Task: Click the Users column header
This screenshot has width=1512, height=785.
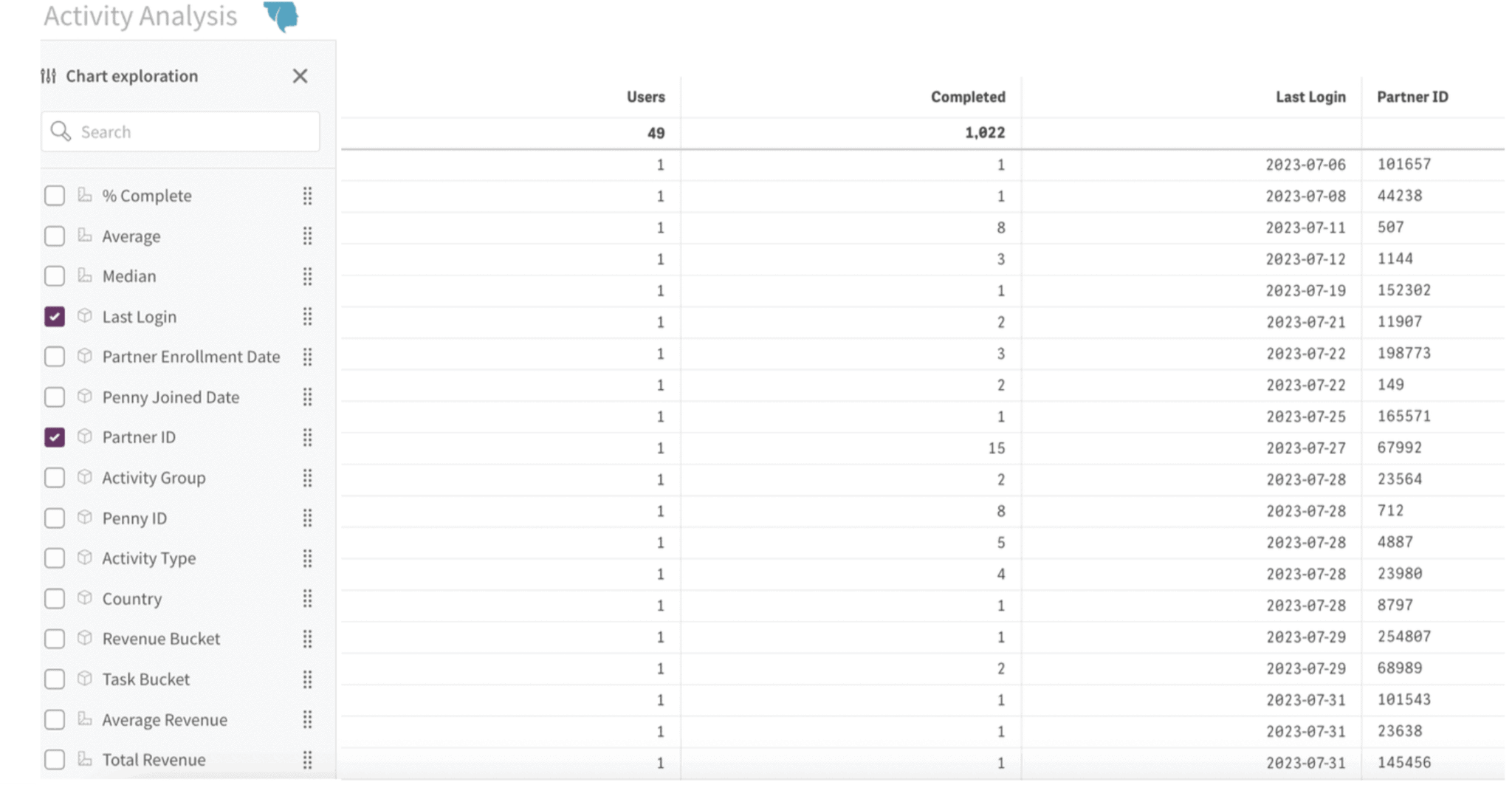Action: (646, 97)
